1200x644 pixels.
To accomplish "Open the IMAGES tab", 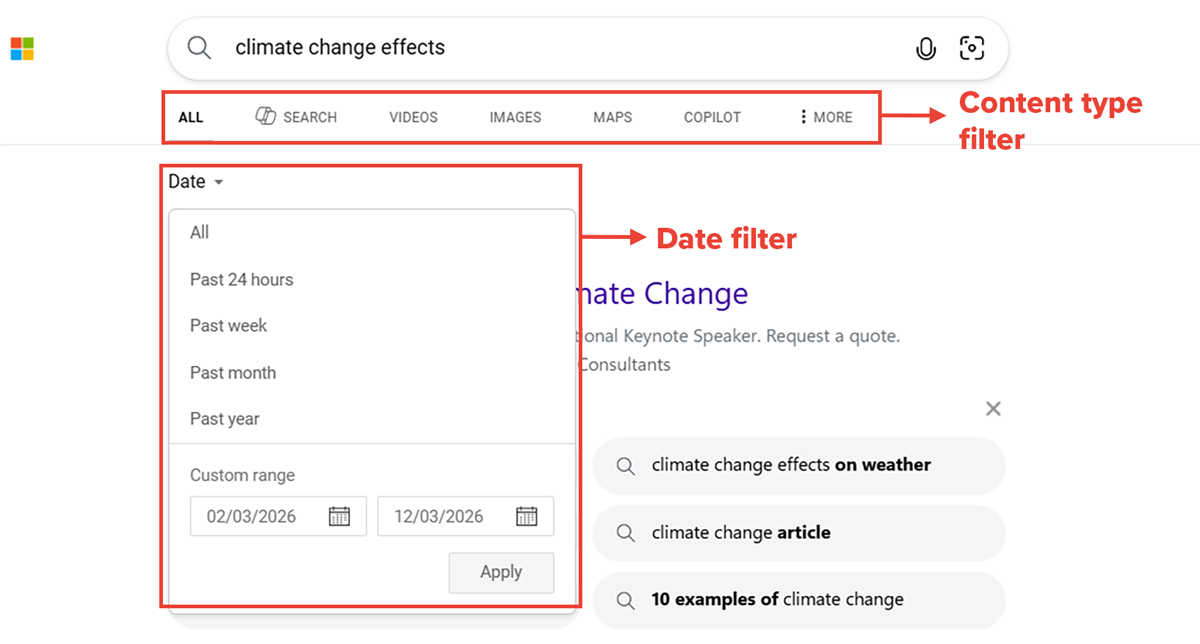I will click(x=515, y=117).
